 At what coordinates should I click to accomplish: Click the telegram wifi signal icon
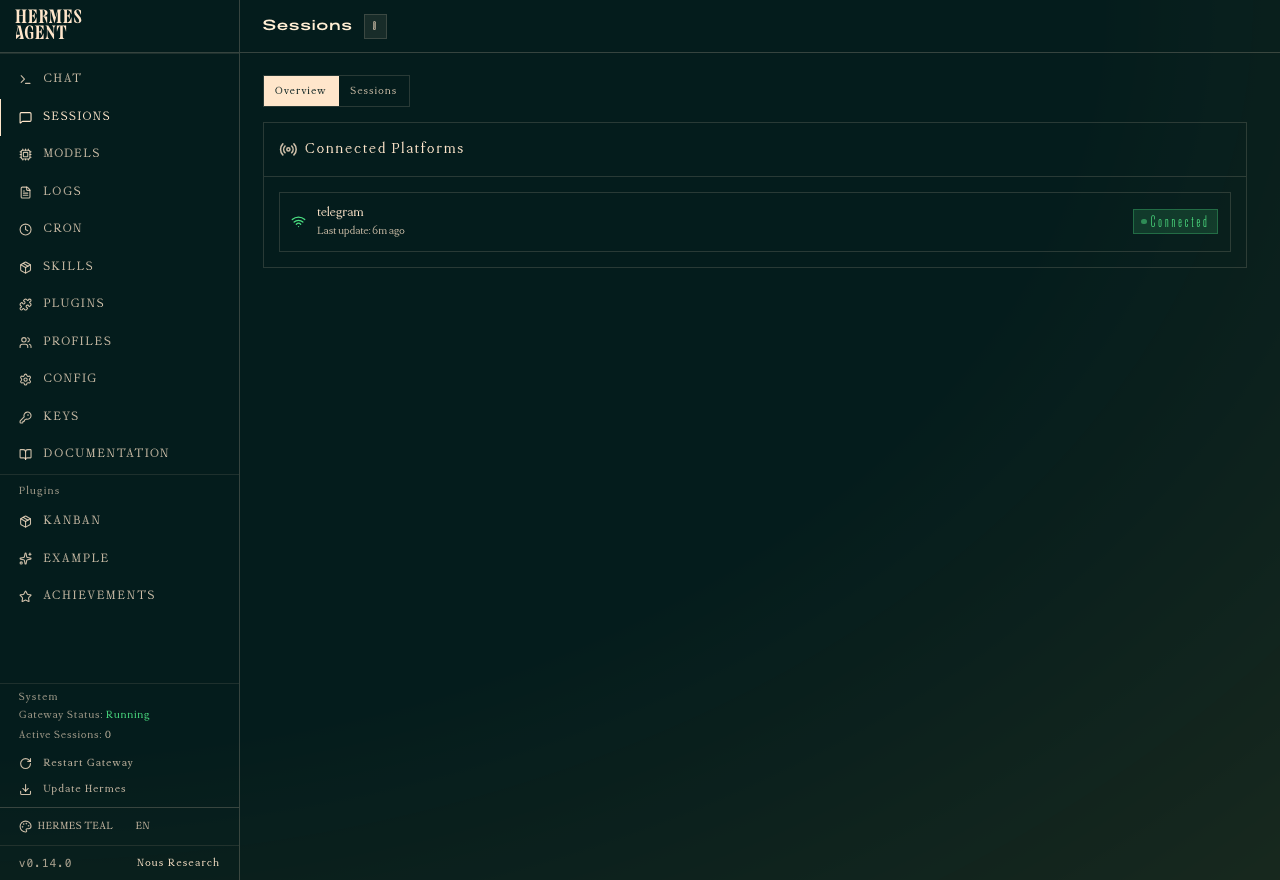click(298, 222)
